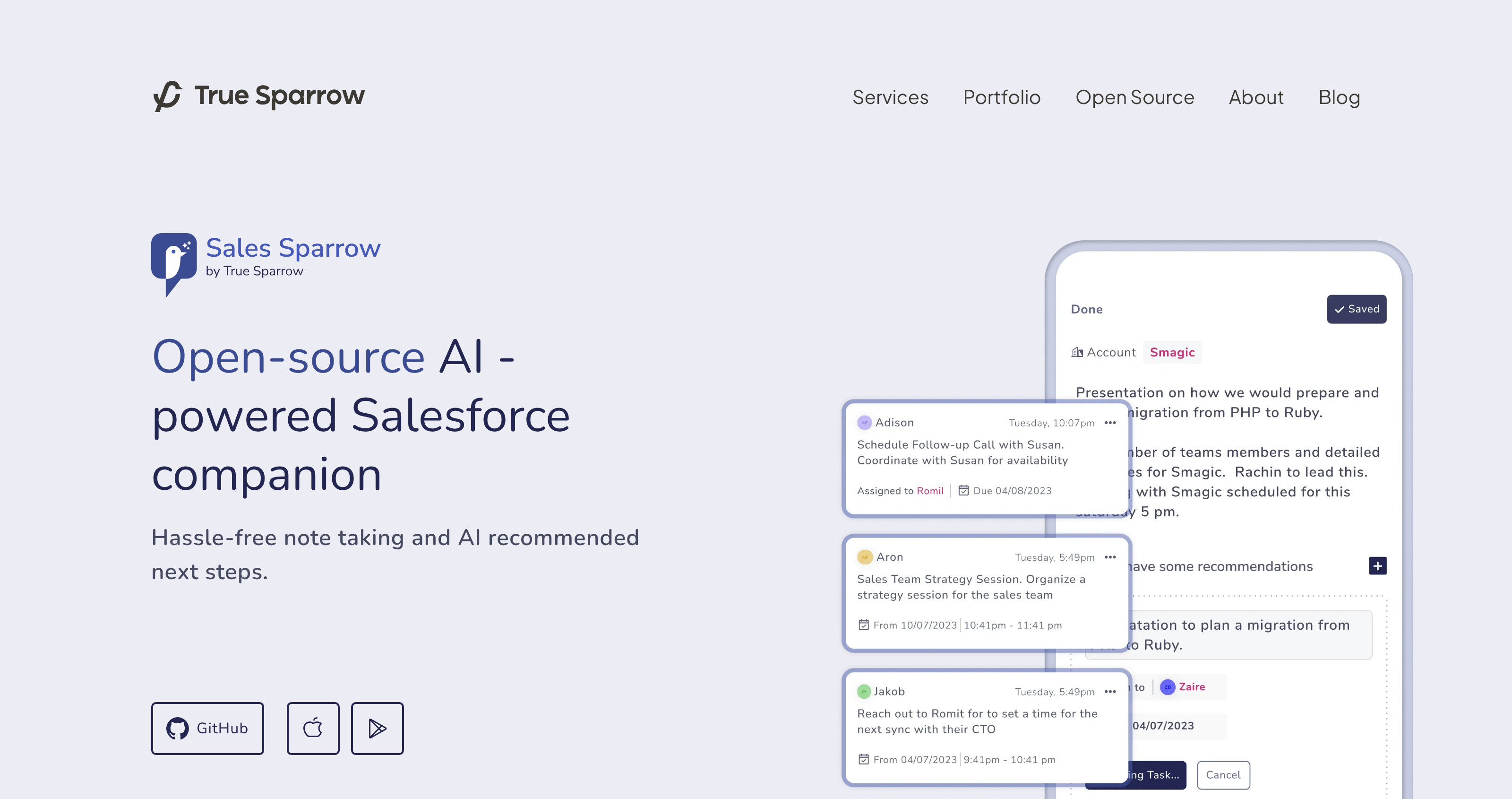This screenshot has width=1512, height=799.
Task: Click the "Sales Sparrow" title text
Action: 293,248
